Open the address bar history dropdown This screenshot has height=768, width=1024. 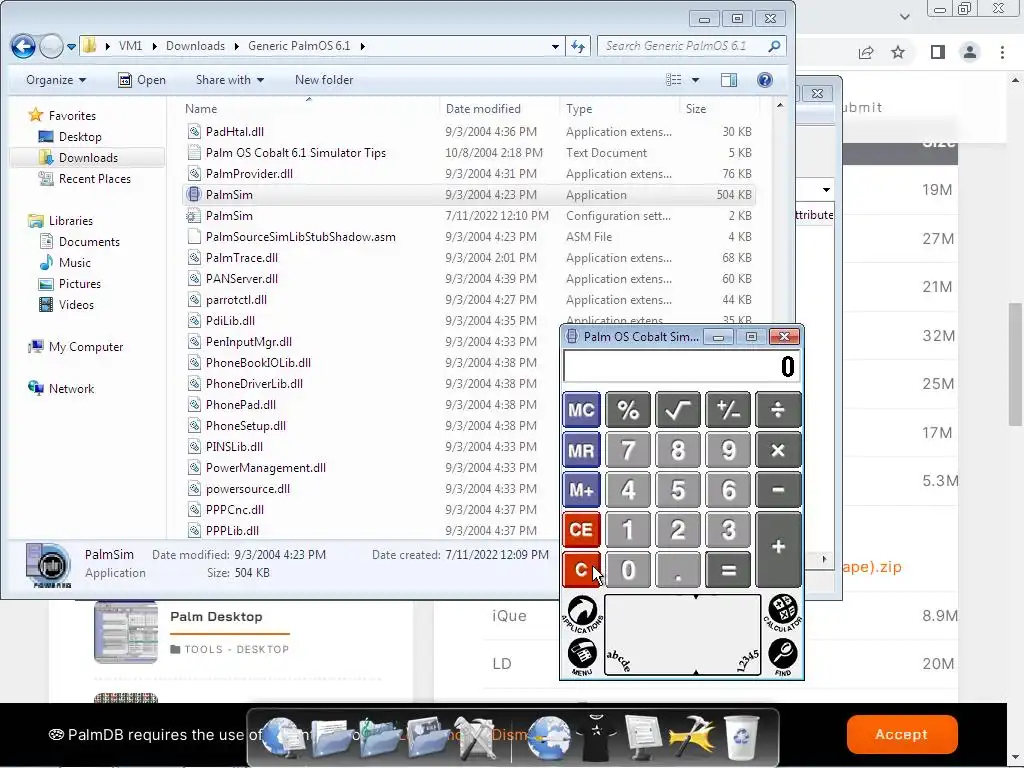pyautogui.click(x=554, y=46)
